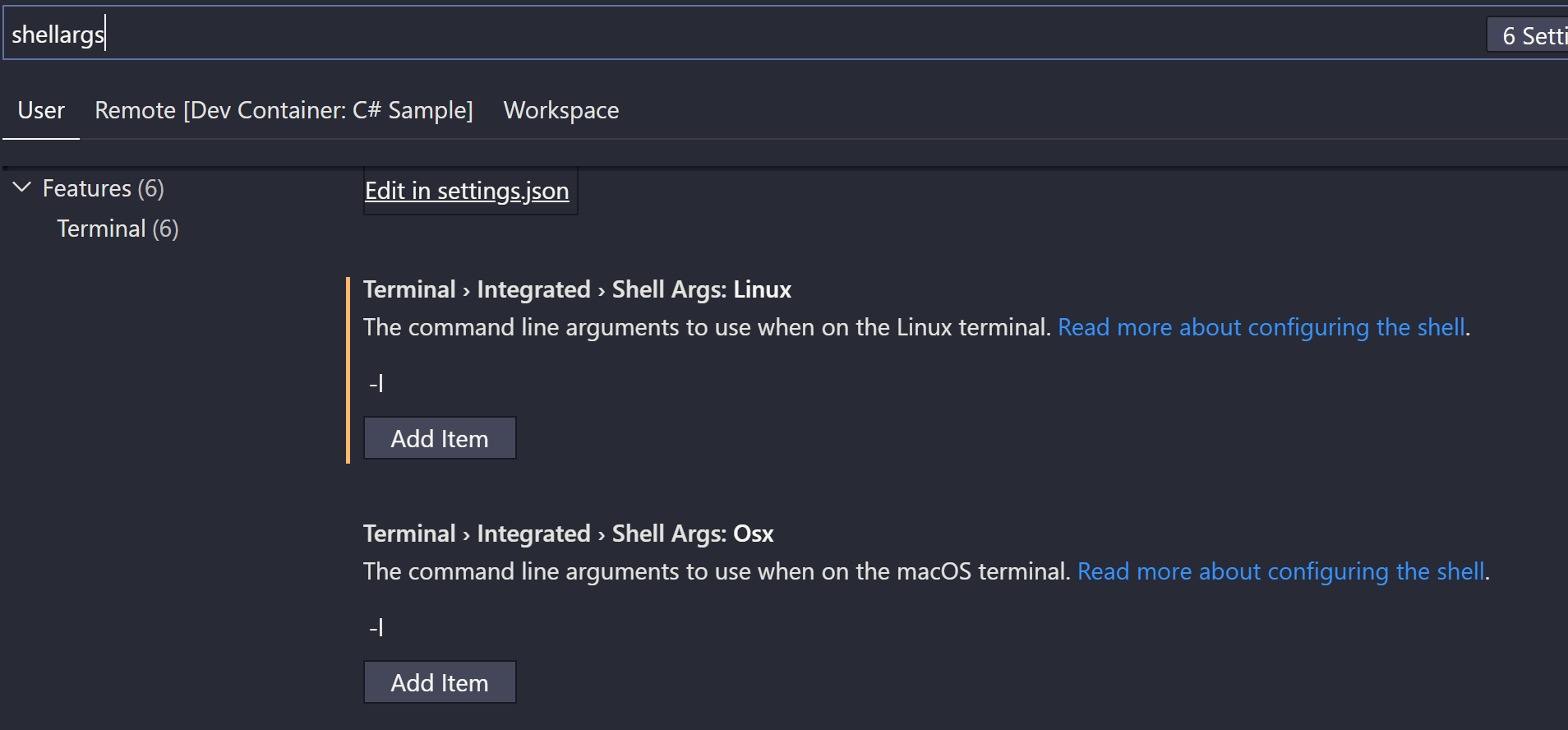Click Add Item under Shell Args: Linux
The width and height of the screenshot is (1568, 730).
click(x=439, y=437)
